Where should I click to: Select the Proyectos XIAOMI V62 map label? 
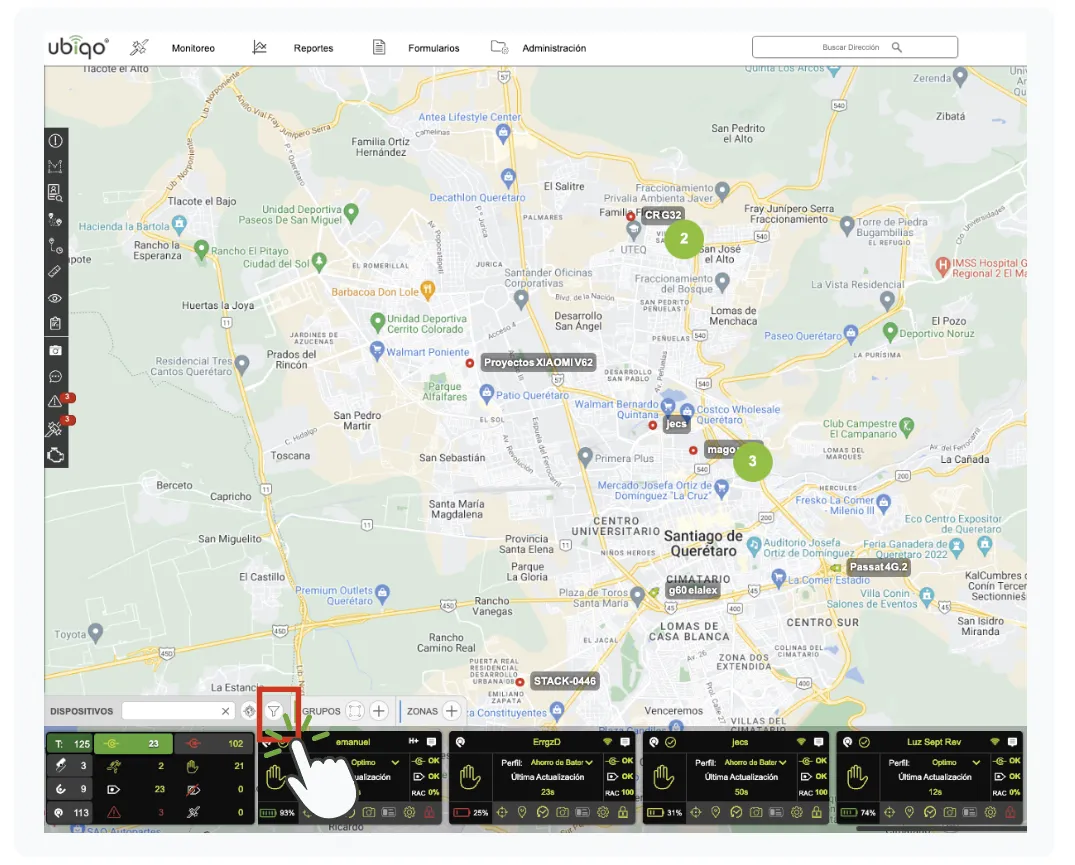pos(538,363)
